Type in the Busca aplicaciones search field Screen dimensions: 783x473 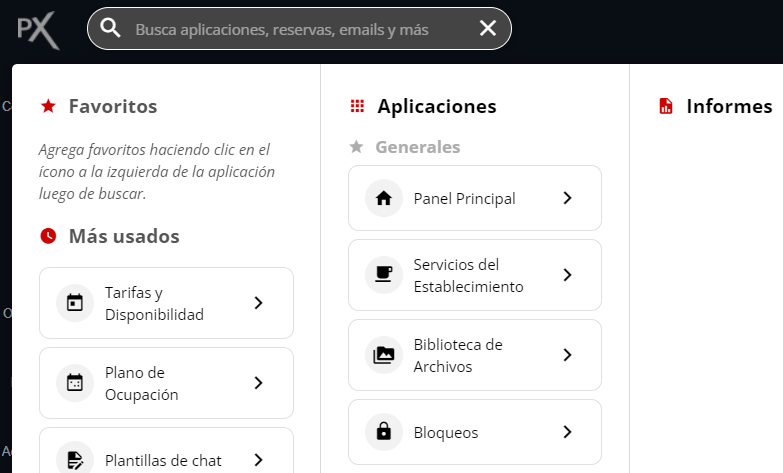click(x=290, y=29)
